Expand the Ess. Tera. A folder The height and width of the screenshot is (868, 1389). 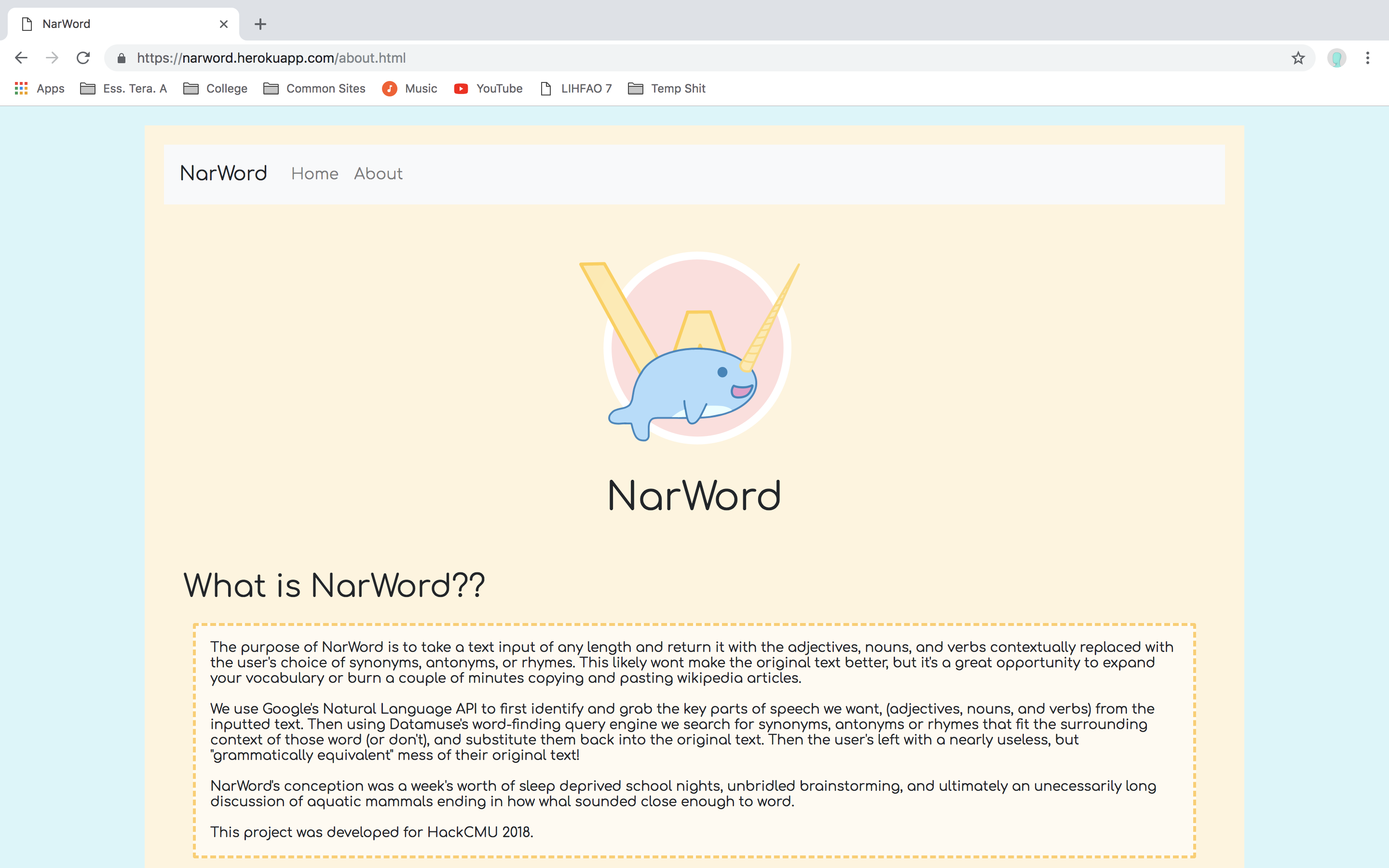pyautogui.click(x=123, y=88)
